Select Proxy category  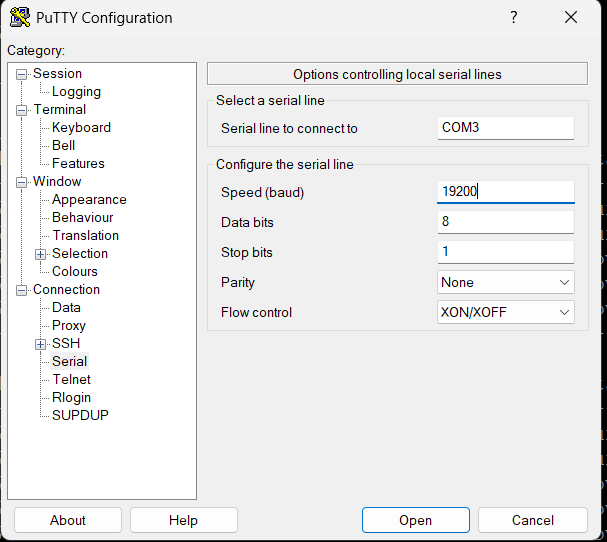69,326
